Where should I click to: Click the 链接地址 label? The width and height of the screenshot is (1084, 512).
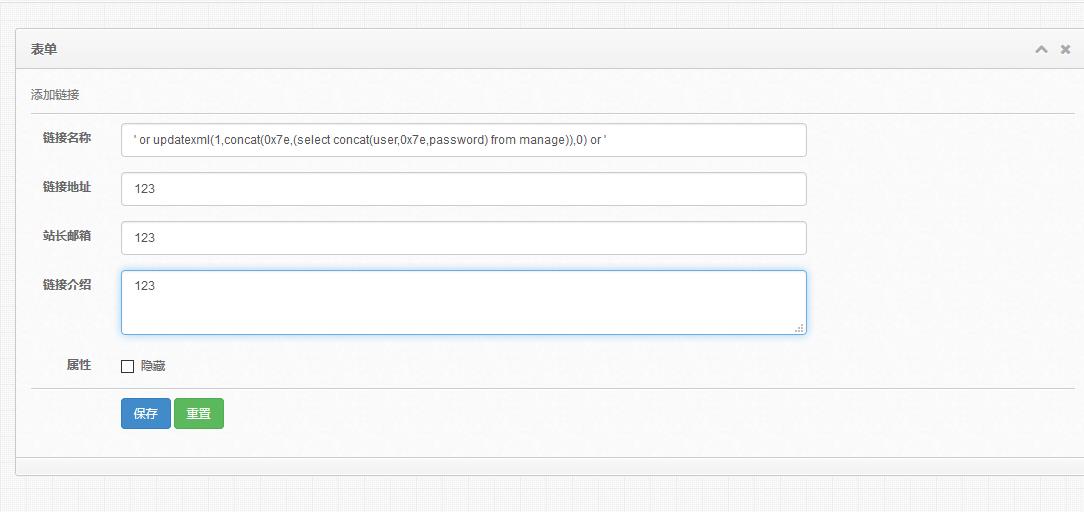click(x=66, y=187)
